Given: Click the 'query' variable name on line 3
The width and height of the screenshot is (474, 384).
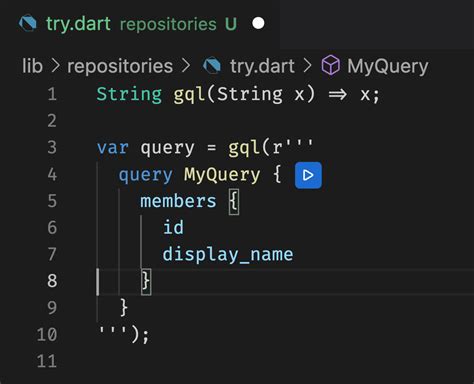Looking at the screenshot, I should coord(167,149).
